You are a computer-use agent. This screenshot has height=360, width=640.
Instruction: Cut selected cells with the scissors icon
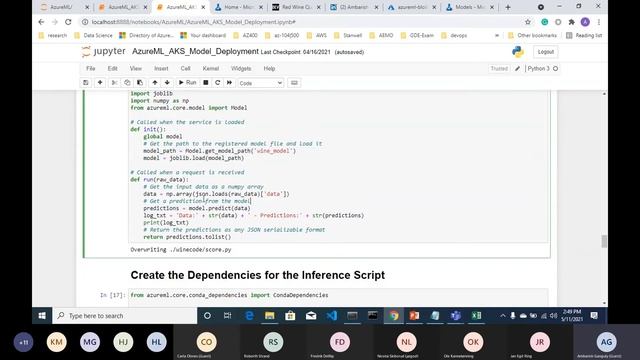114,83
